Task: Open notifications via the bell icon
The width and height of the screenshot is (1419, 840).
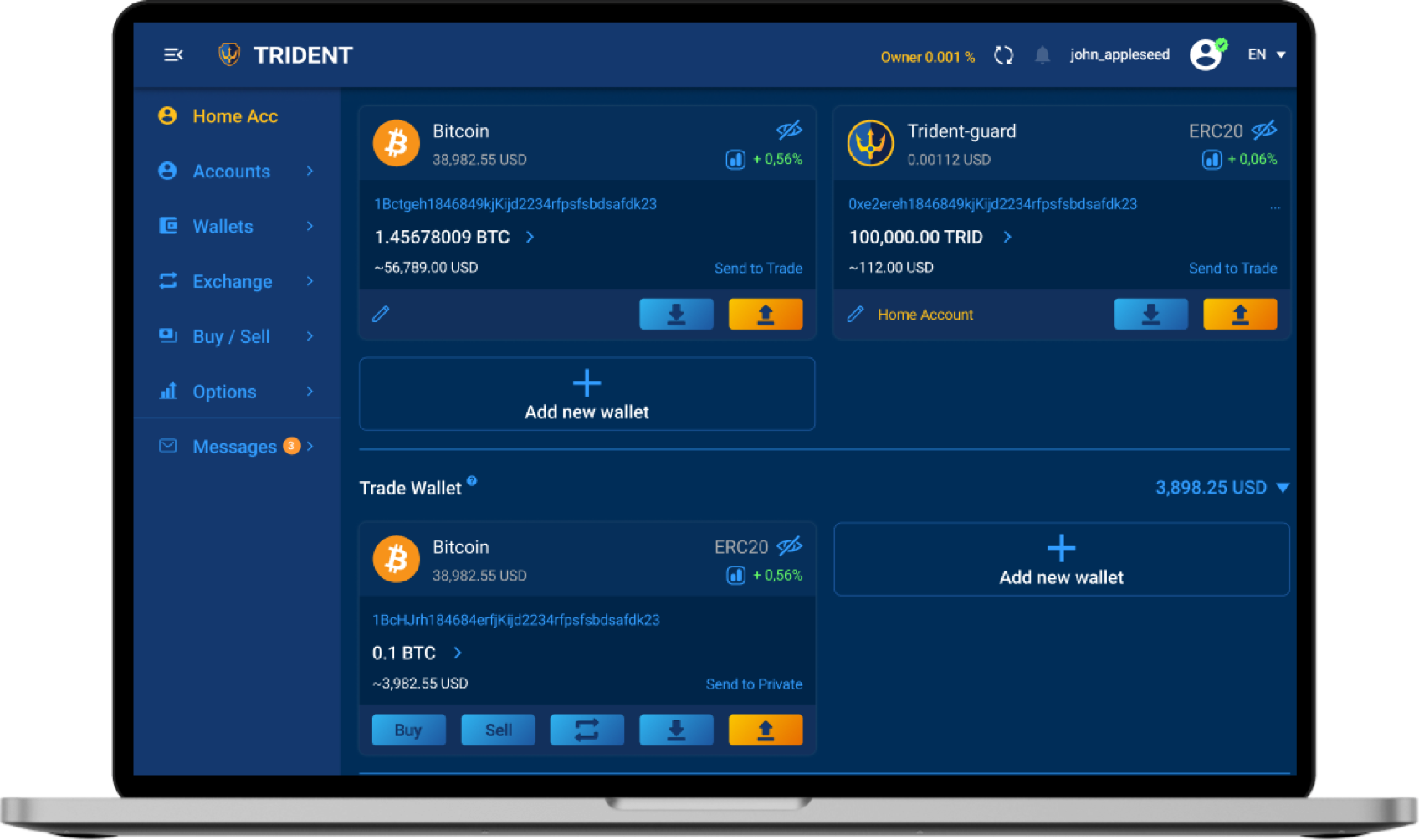Action: (1042, 54)
